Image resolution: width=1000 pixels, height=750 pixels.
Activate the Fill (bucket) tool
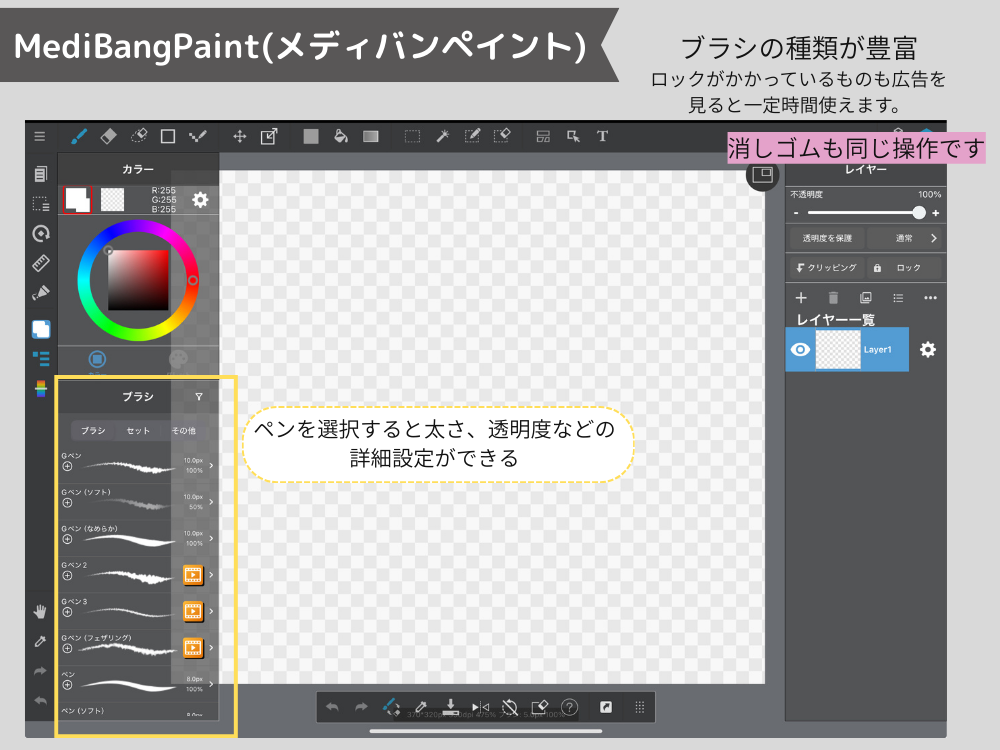click(340, 136)
